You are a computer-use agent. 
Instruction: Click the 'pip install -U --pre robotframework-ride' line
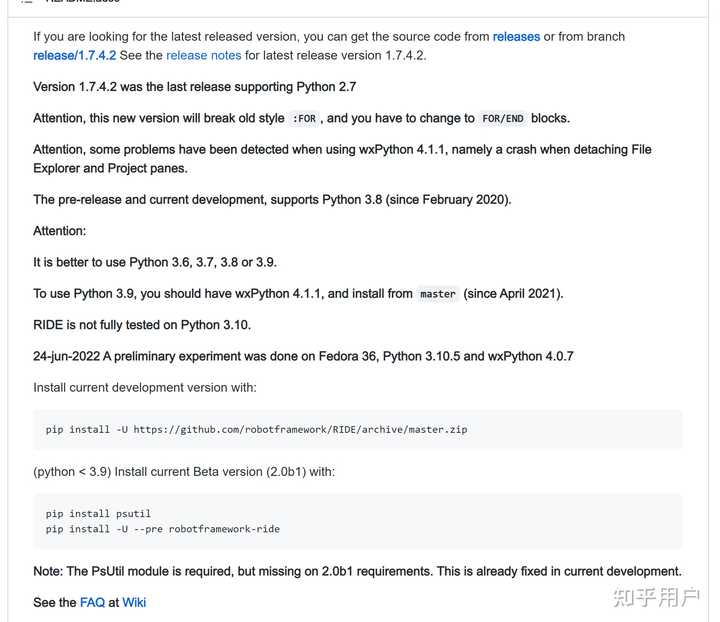click(x=163, y=529)
